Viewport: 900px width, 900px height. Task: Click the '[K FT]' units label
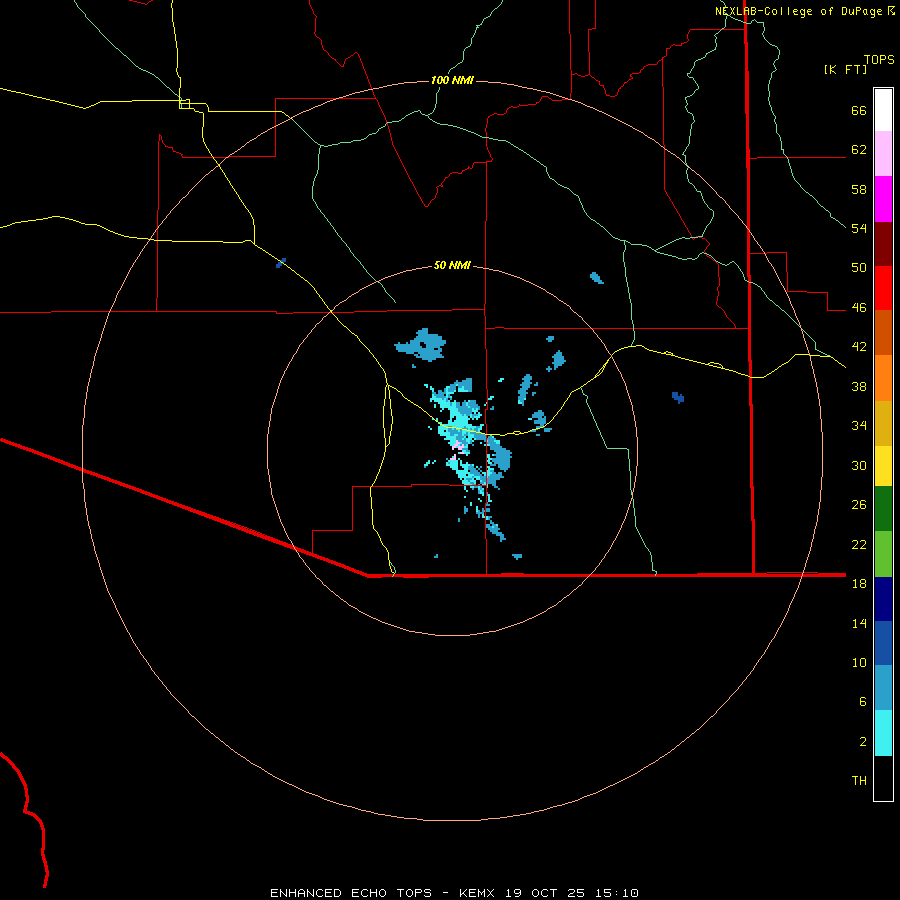pos(845,70)
